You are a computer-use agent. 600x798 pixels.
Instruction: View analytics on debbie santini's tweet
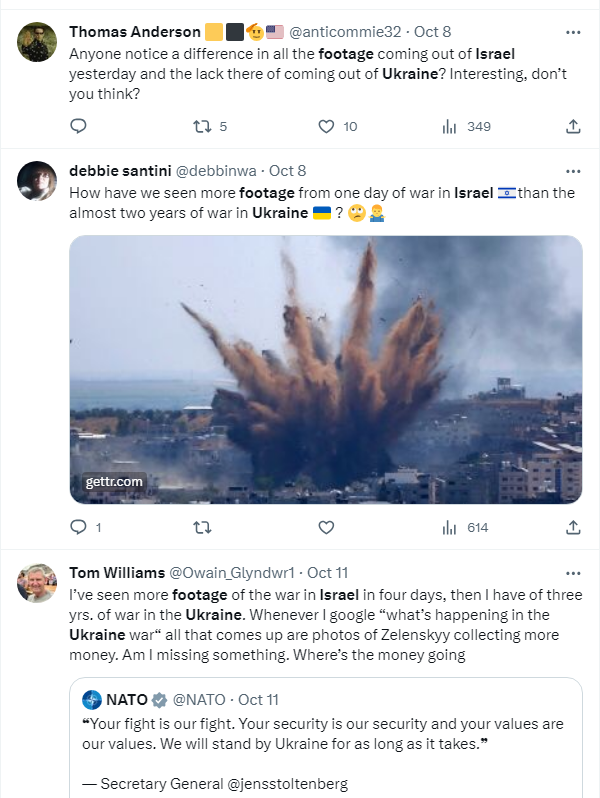coord(450,527)
